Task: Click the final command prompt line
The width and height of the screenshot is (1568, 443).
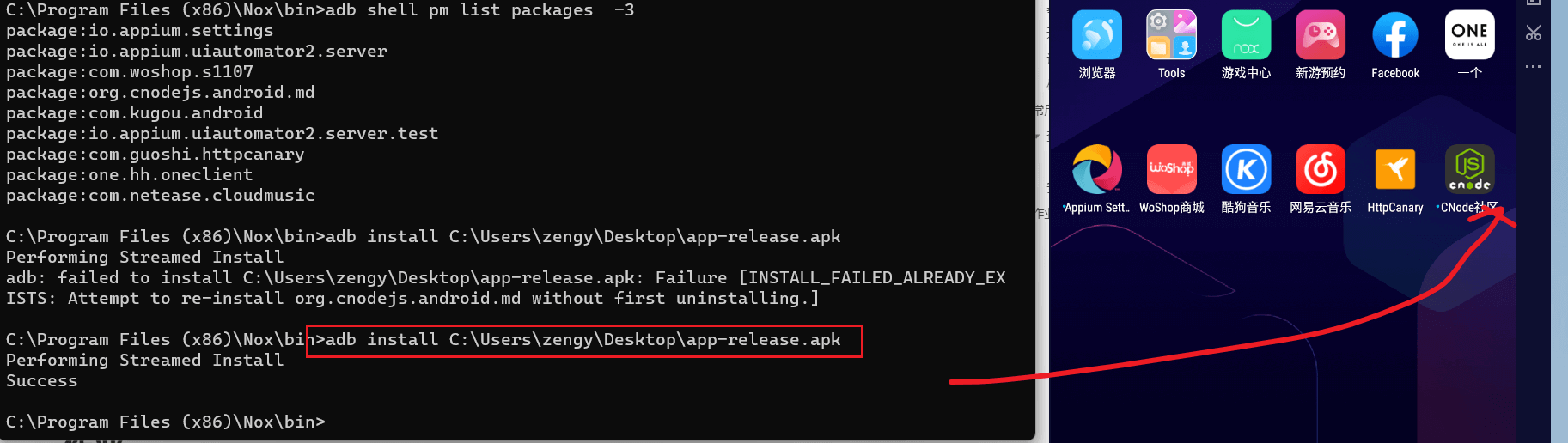Action: click(166, 422)
